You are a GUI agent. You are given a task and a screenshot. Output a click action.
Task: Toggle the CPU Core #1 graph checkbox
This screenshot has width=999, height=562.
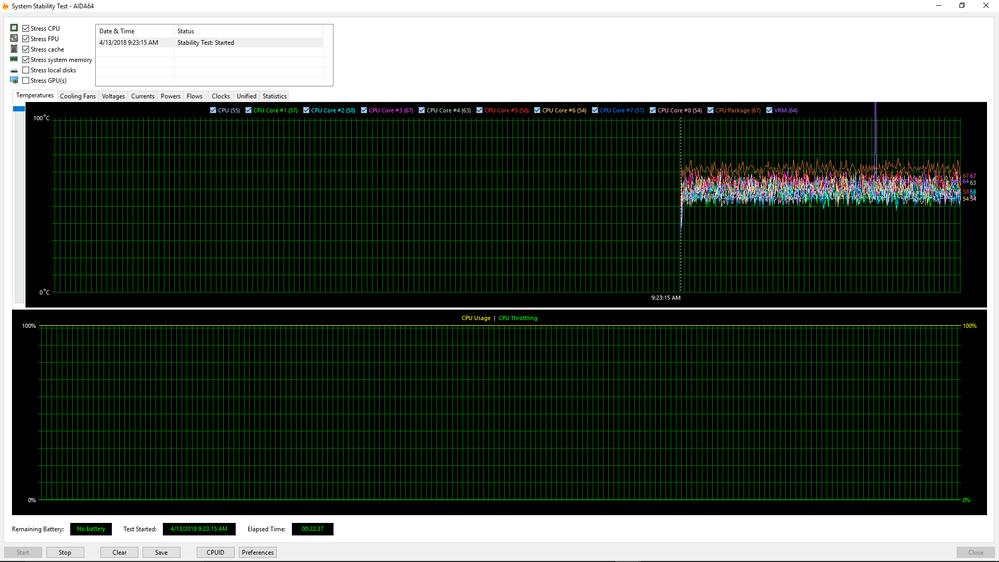tap(248, 110)
